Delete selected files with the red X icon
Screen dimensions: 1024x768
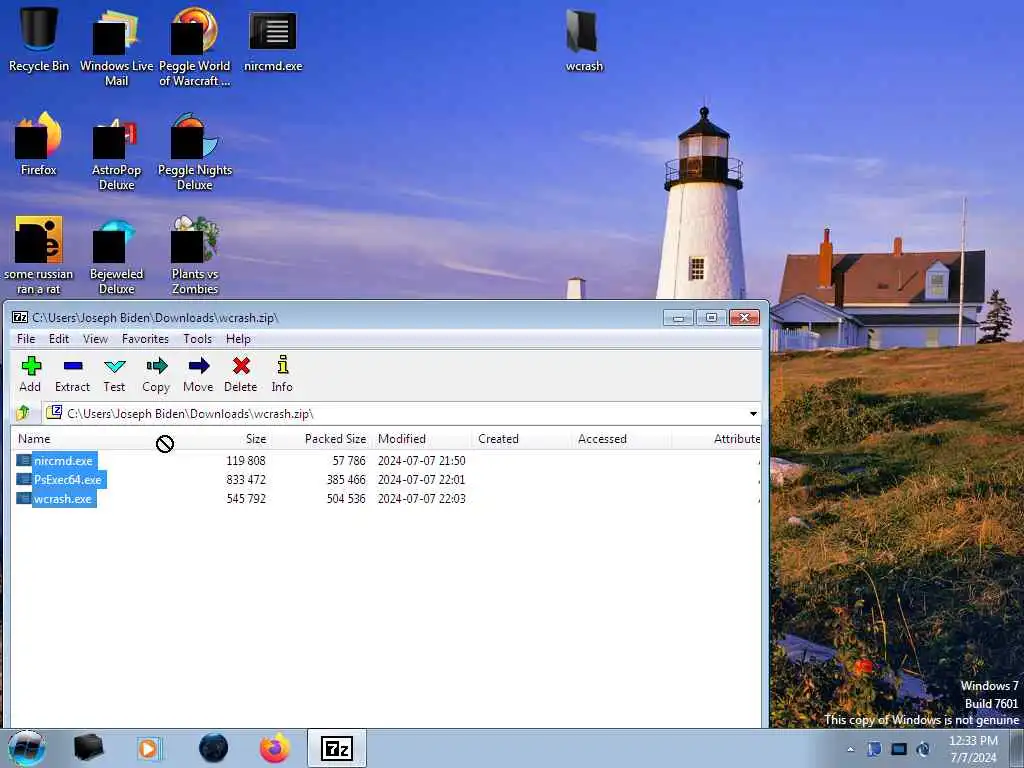(x=241, y=374)
